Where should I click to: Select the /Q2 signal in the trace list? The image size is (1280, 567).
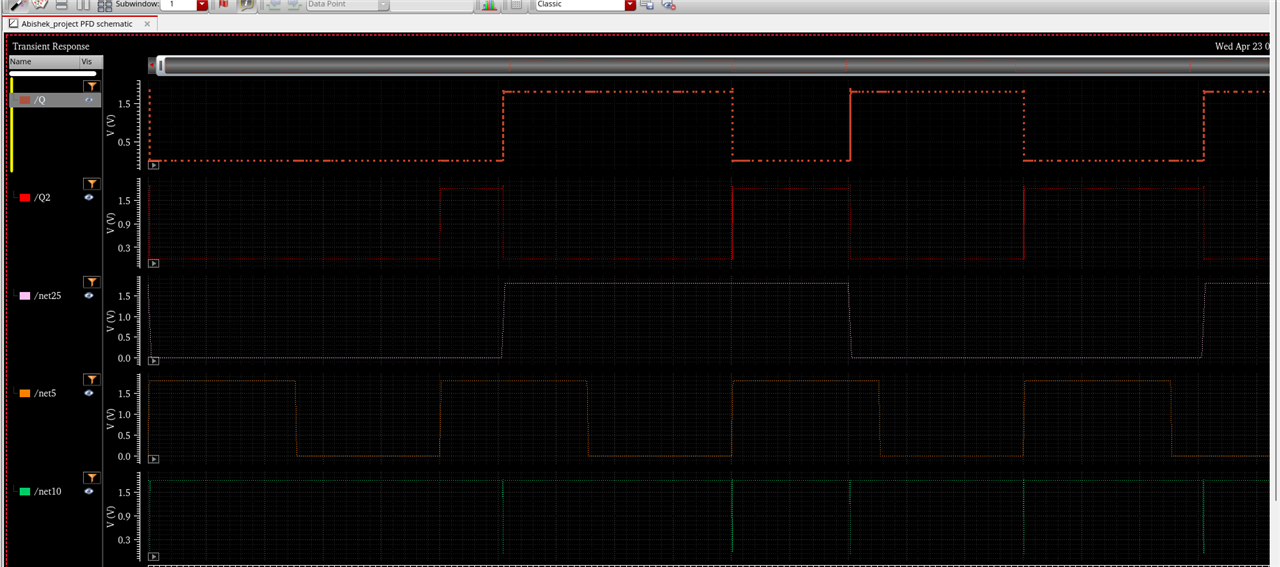[x=43, y=198]
